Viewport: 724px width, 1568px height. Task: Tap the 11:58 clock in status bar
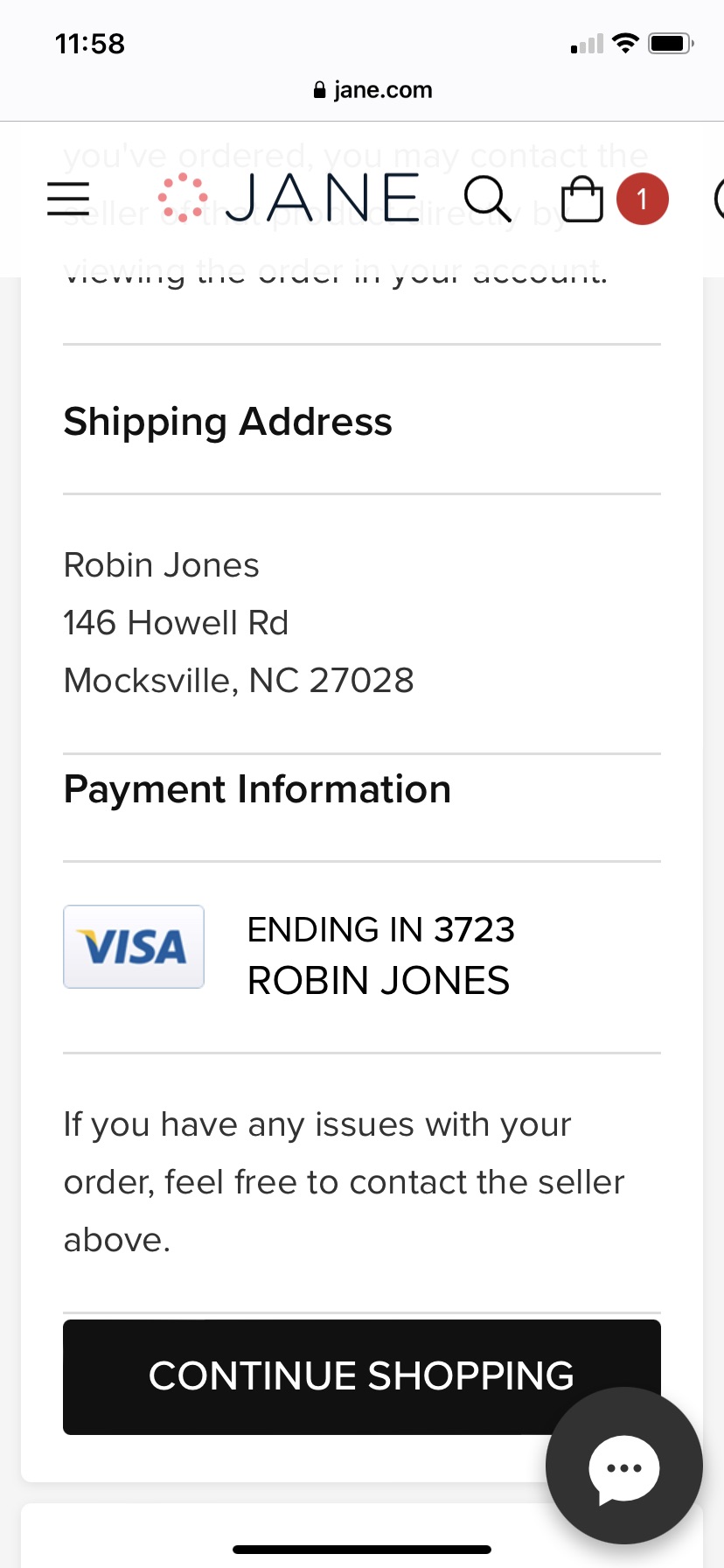pyautogui.click(x=90, y=44)
